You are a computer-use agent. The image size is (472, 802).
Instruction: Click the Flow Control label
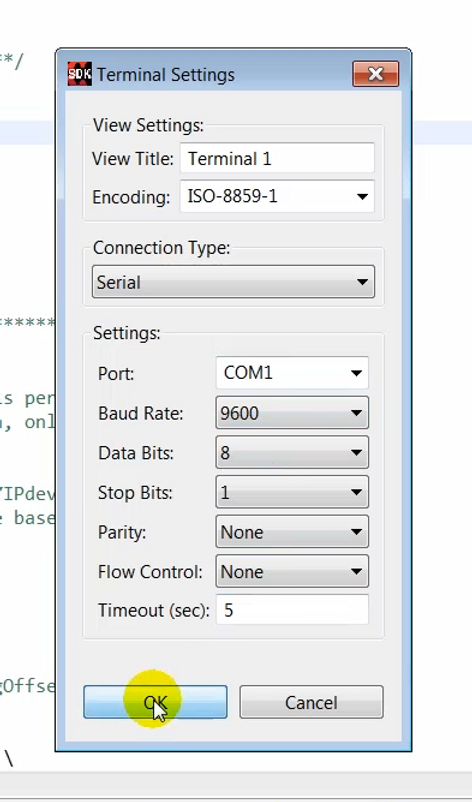(150, 572)
